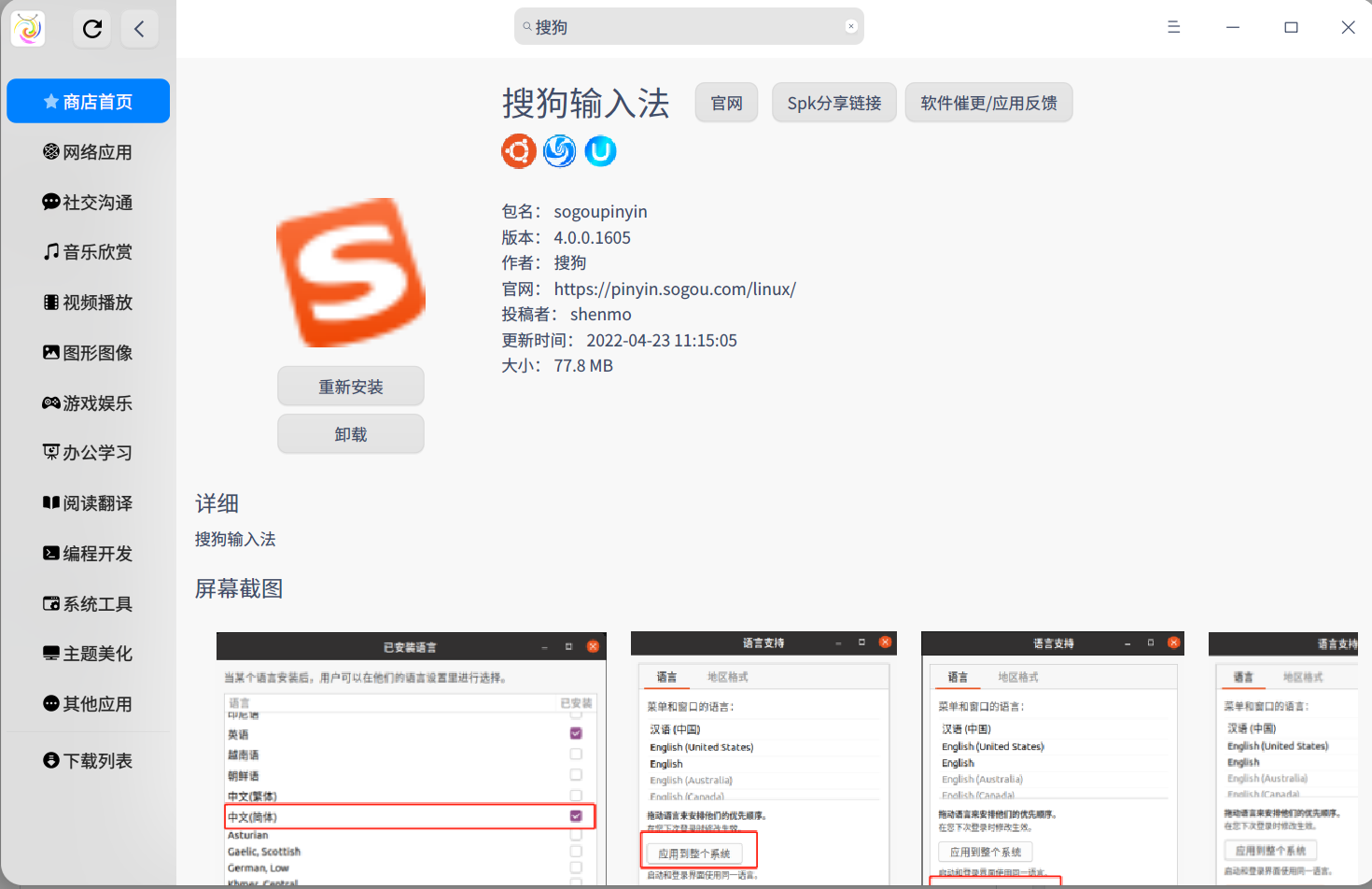Open the 商店首页 store home section

click(x=89, y=101)
